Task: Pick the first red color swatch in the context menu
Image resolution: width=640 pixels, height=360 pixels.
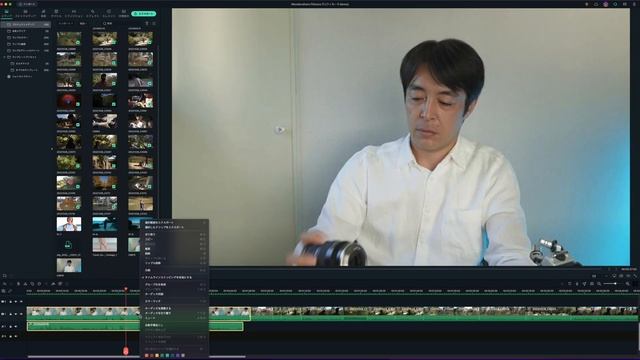Action: tap(147, 356)
